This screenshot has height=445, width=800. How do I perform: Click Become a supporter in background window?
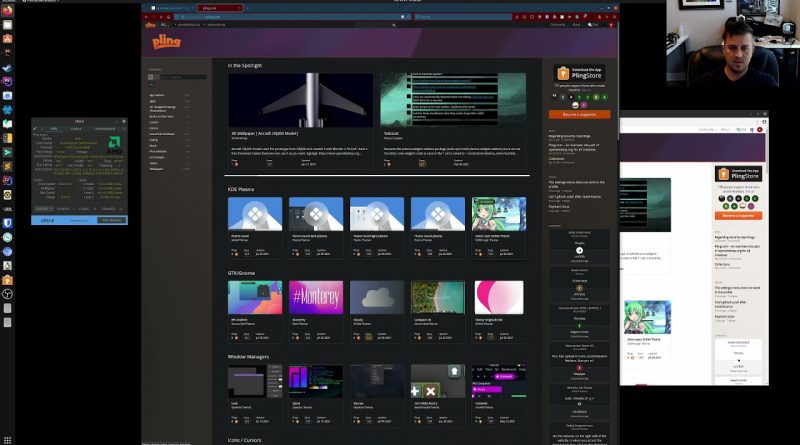click(x=738, y=215)
